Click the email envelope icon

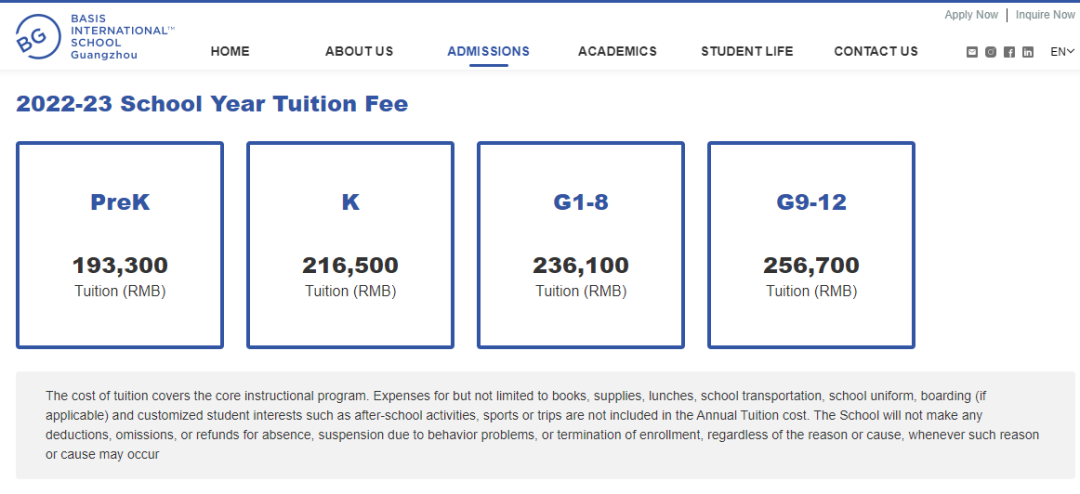[972, 52]
